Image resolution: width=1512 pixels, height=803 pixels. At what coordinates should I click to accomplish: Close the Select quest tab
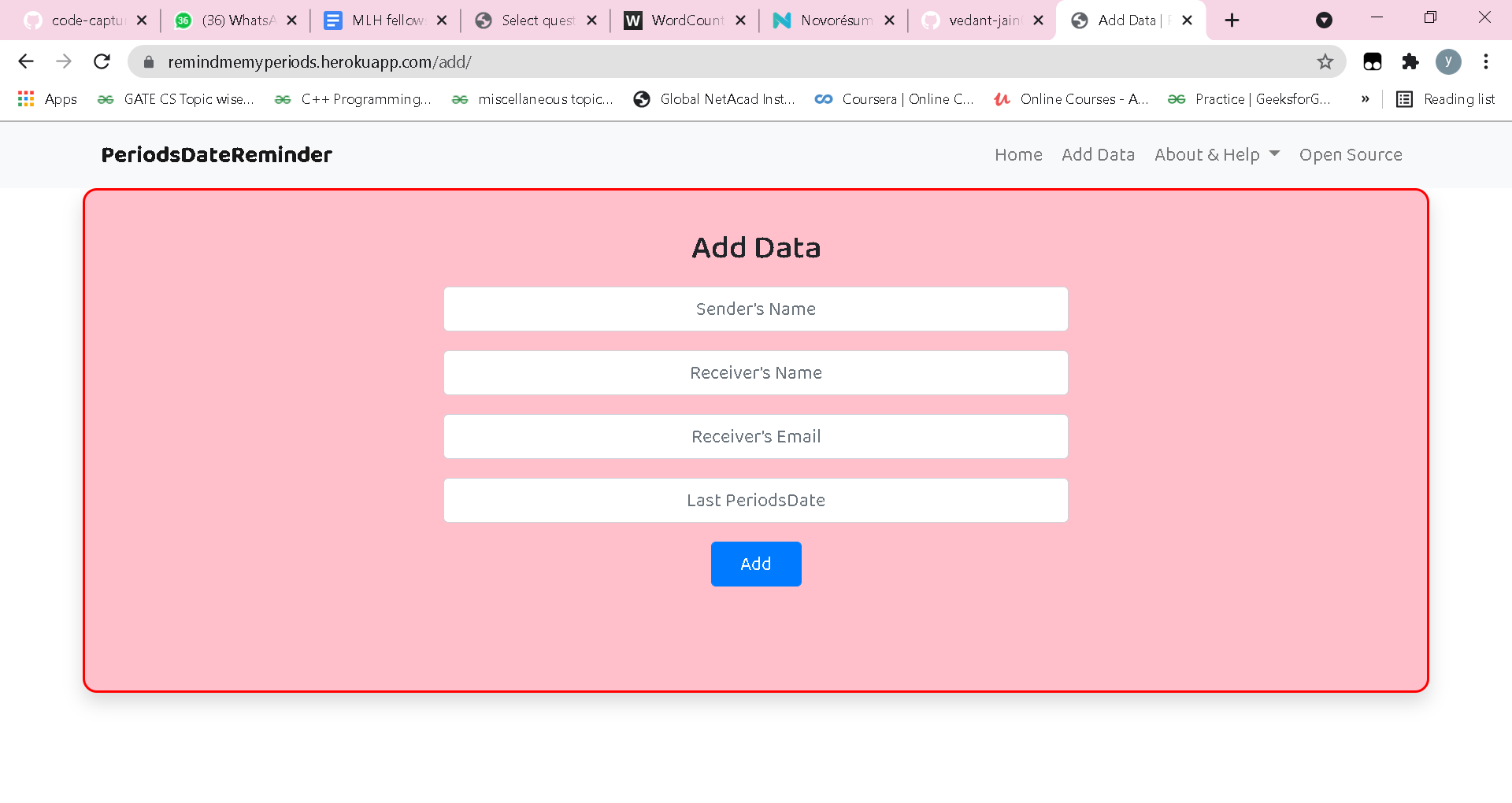point(592,20)
